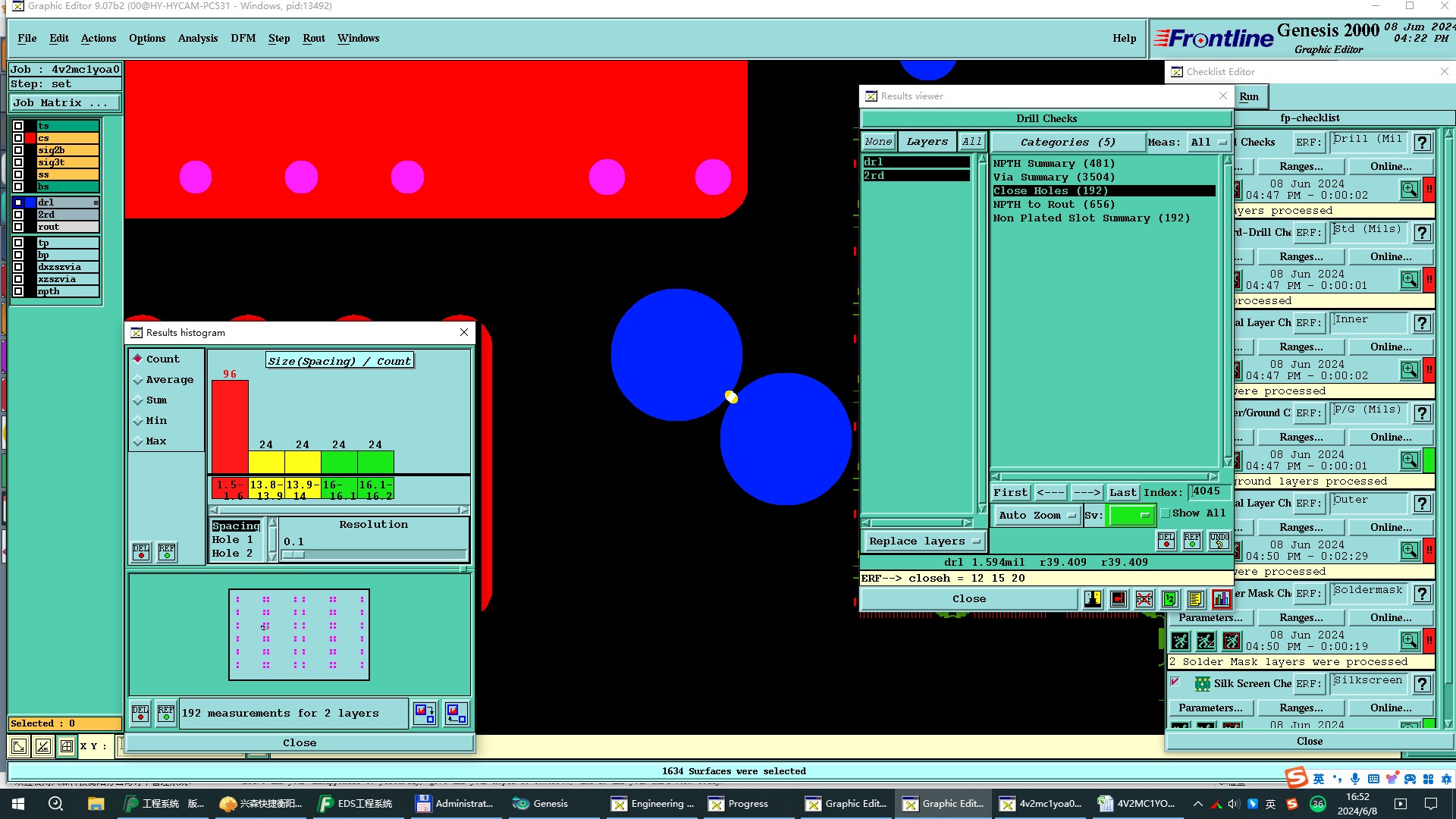Click the UNDO icon in Results viewer
Image resolution: width=1456 pixels, height=819 pixels.
tap(1219, 541)
